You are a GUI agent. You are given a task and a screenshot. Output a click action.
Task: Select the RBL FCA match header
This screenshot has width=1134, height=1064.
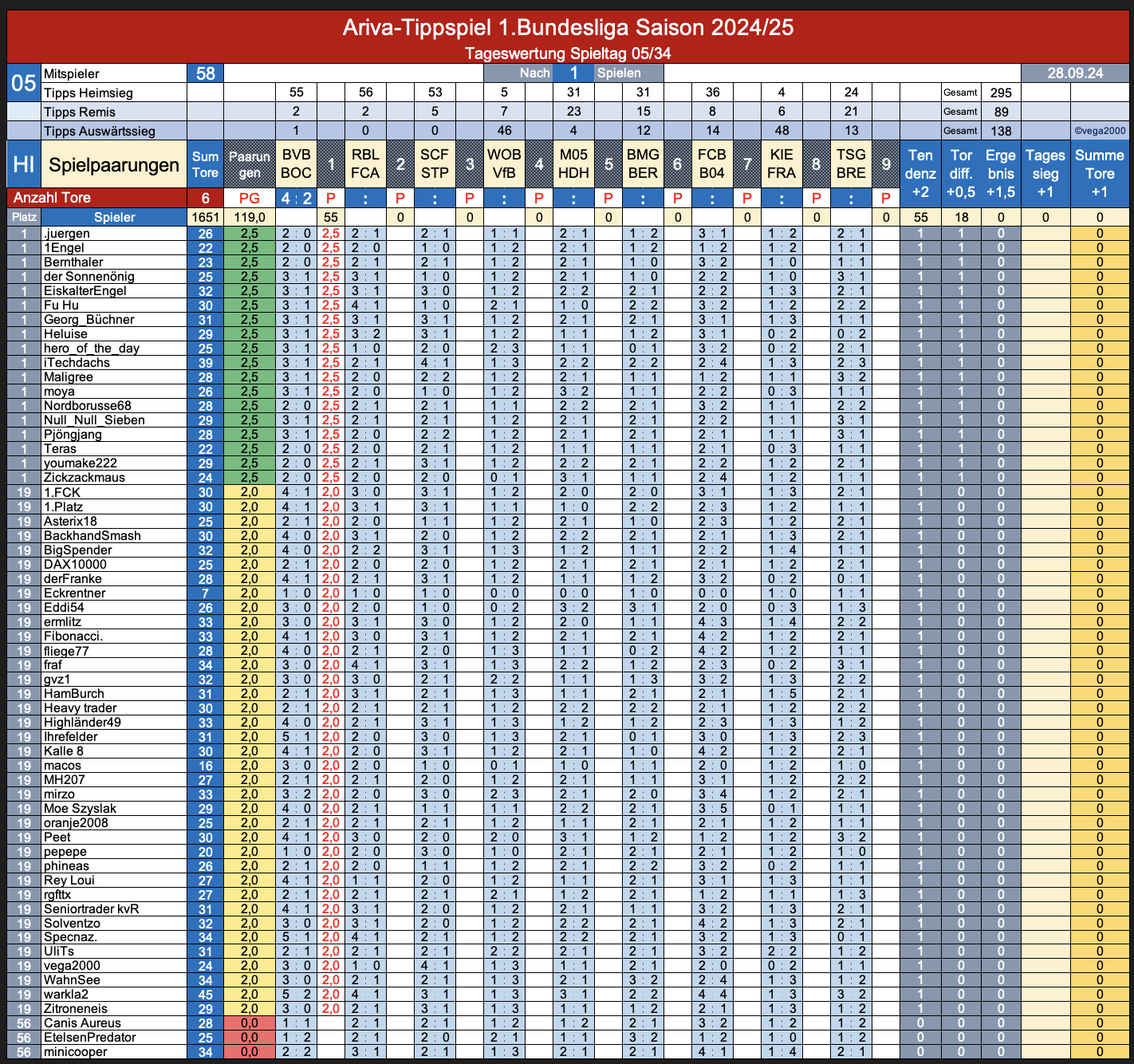[365, 164]
